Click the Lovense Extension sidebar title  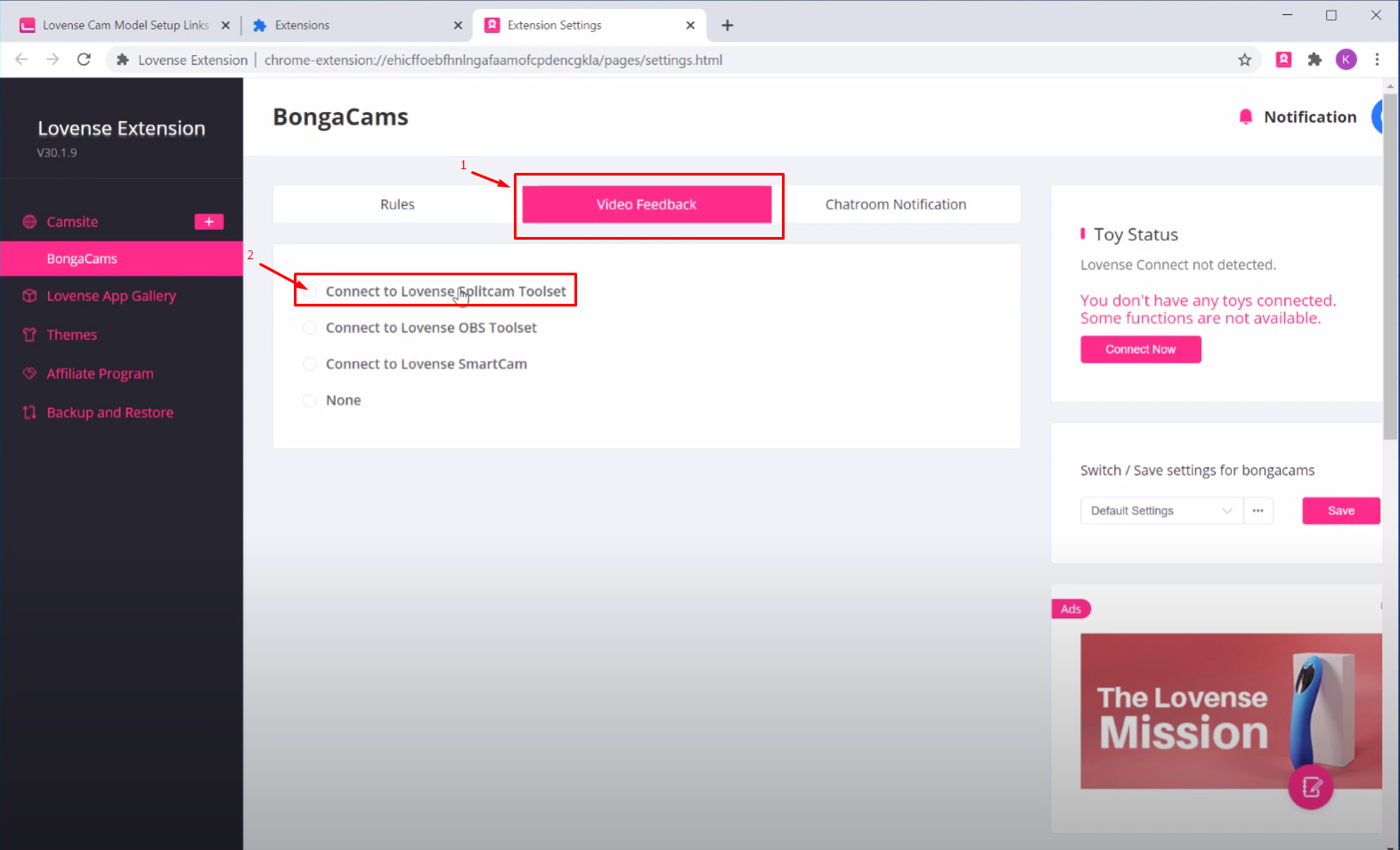click(121, 128)
